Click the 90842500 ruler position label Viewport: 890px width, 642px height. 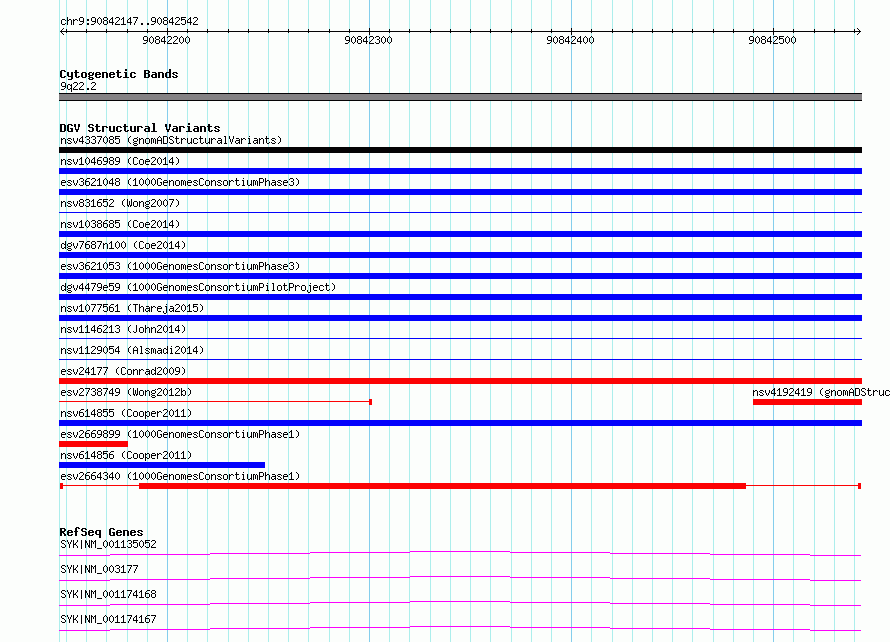click(x=773, y=40)
